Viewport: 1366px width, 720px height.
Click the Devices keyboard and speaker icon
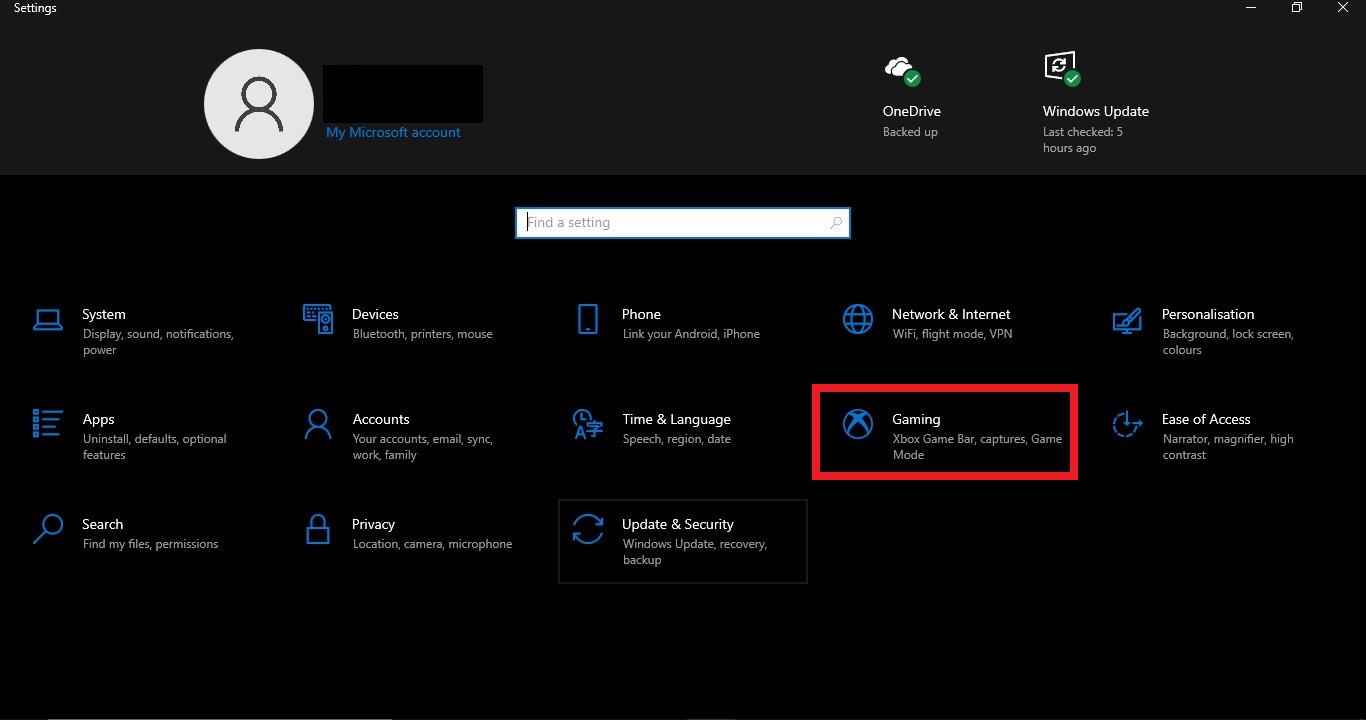click(x=318, y=320)
